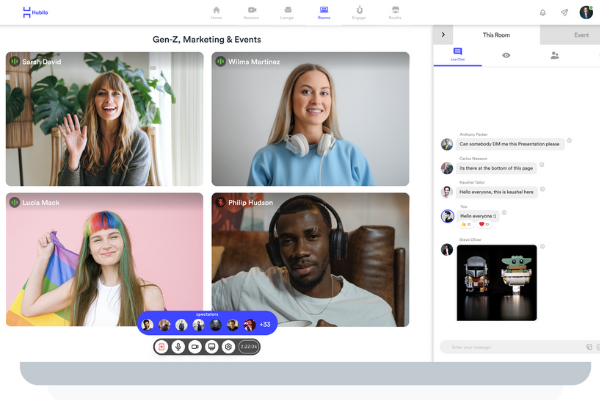Click your own chat avatar
The image size is (600, 400).
point(447,216)
